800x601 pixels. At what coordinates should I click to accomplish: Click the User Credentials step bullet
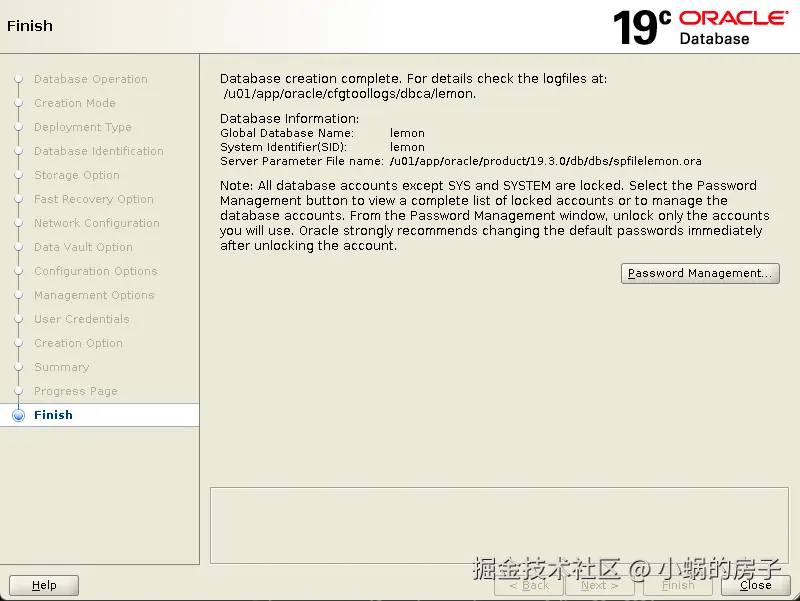click(18, 319)
